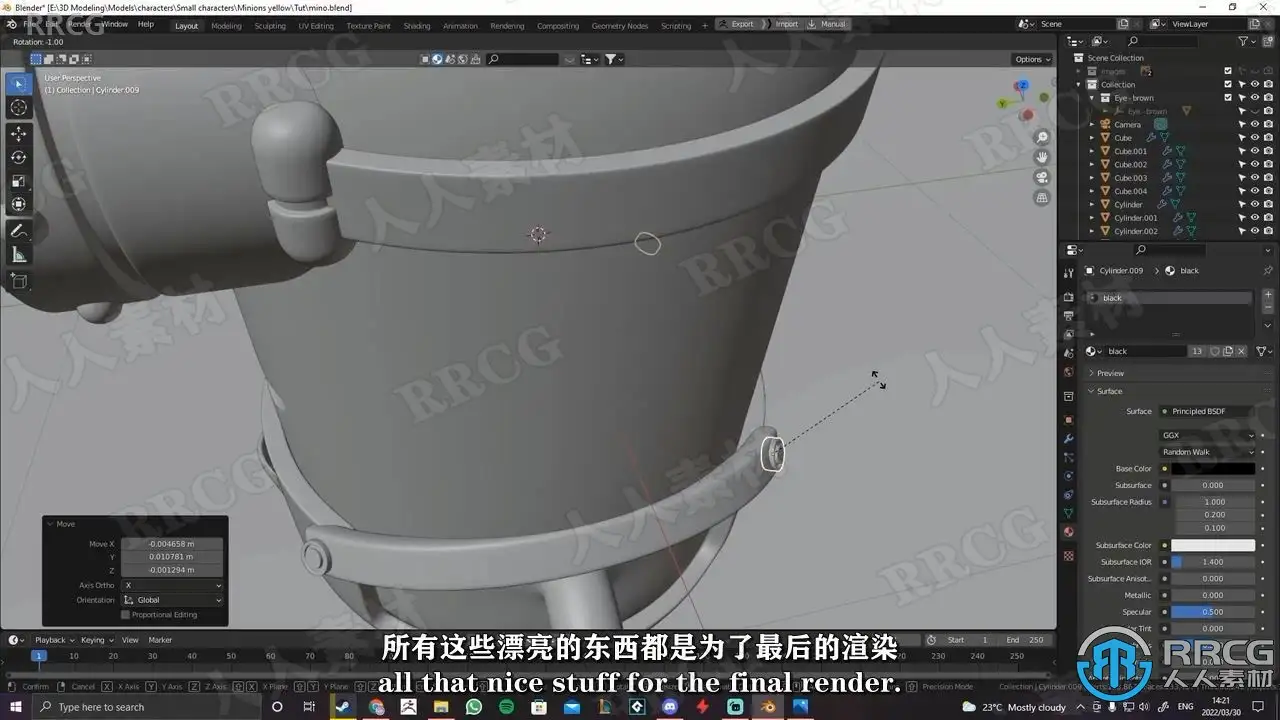The width and height of the screenshot is (1280, 720).
Task: Unlink the black material with X
Action: click(x=1242, y=351)
